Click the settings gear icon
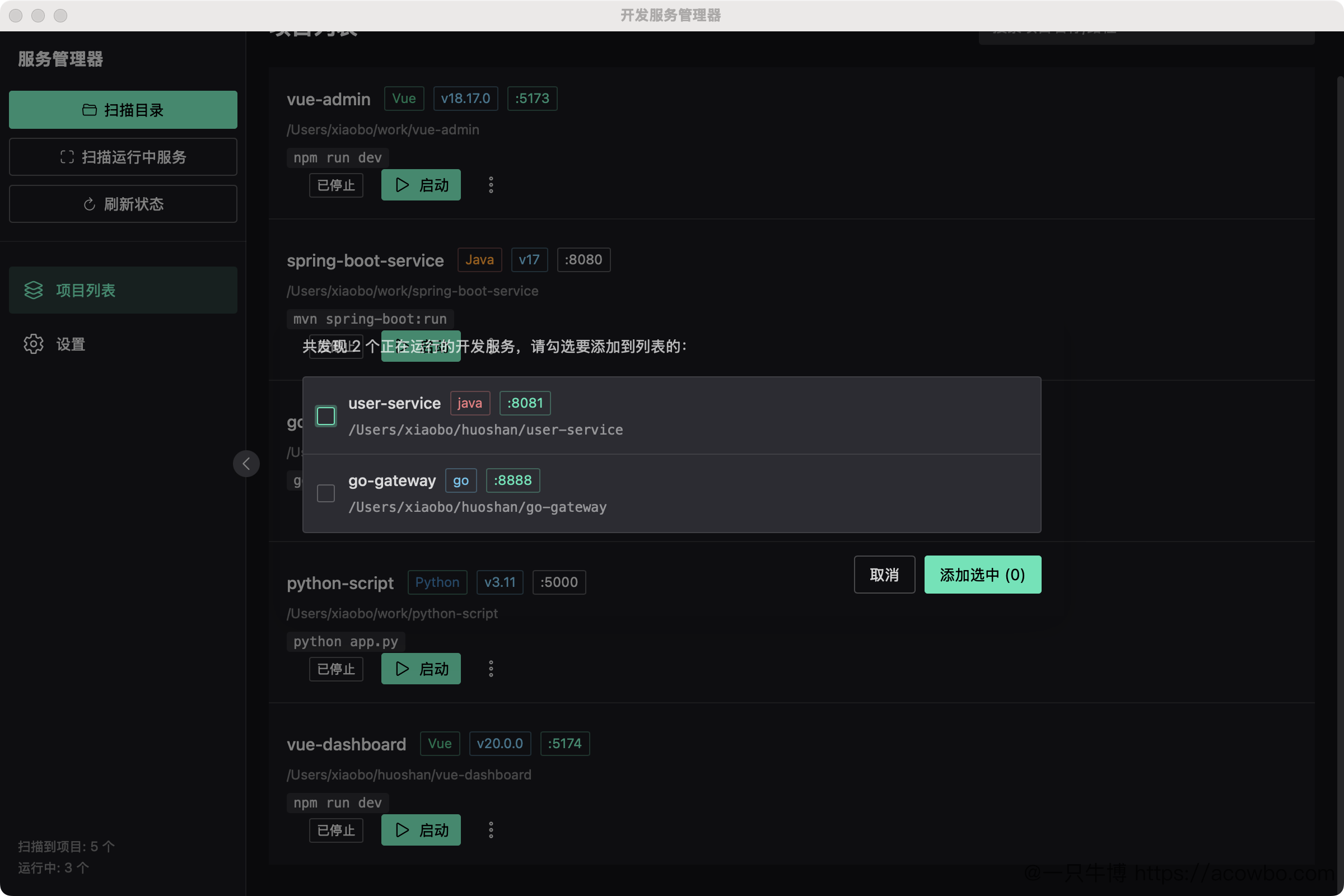 point(33,344)
